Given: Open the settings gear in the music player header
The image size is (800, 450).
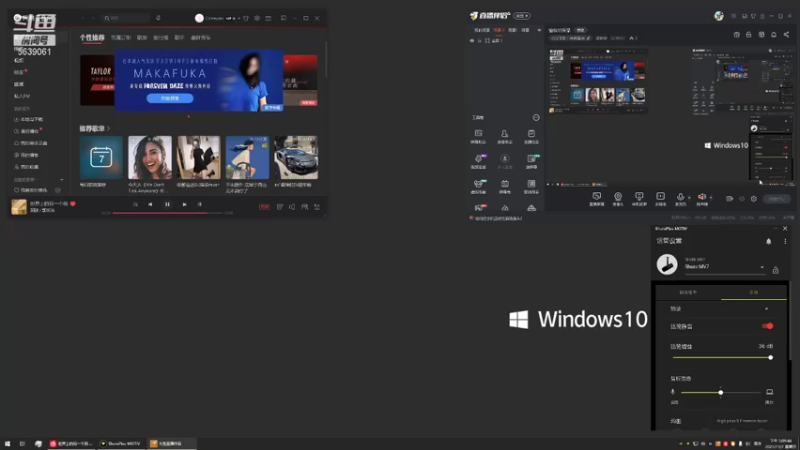Looking at the screenshot, I should tap(257, 18).
